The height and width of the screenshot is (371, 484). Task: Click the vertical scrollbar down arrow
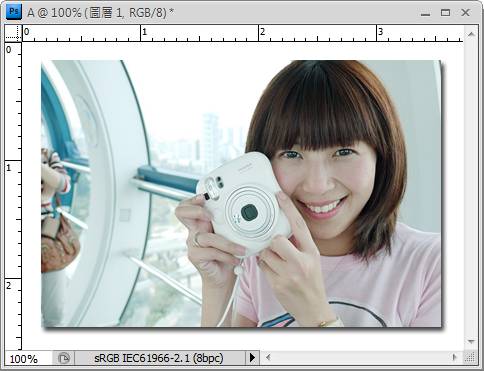(x=471, y=342)
